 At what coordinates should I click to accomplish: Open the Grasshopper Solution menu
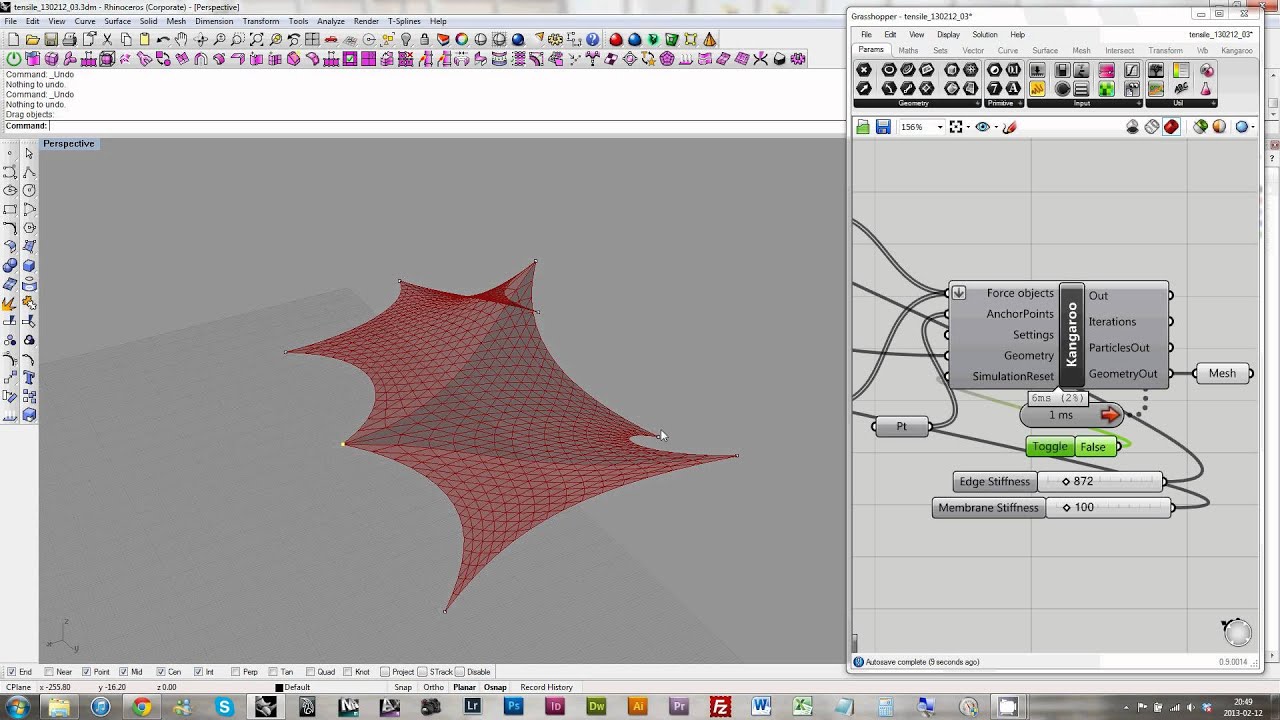(x=985, y=35)
